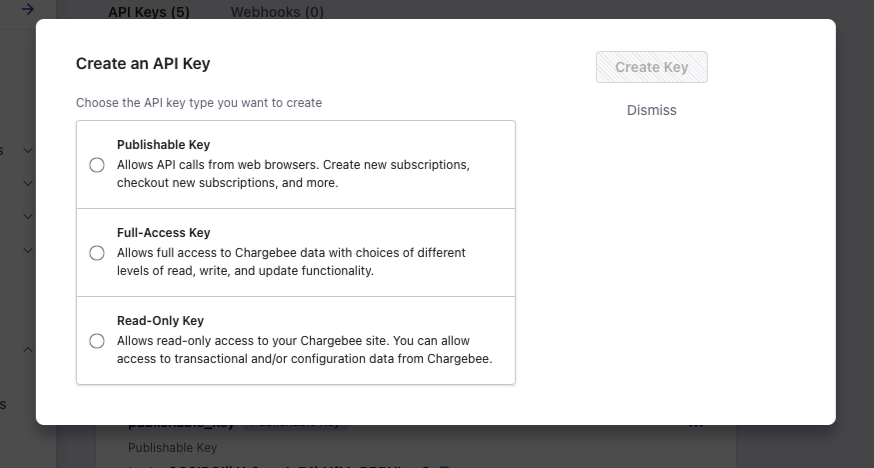This screenshot has height=468, width=874.
Task: Click the Read-Only Key option title
Action: 160,321
